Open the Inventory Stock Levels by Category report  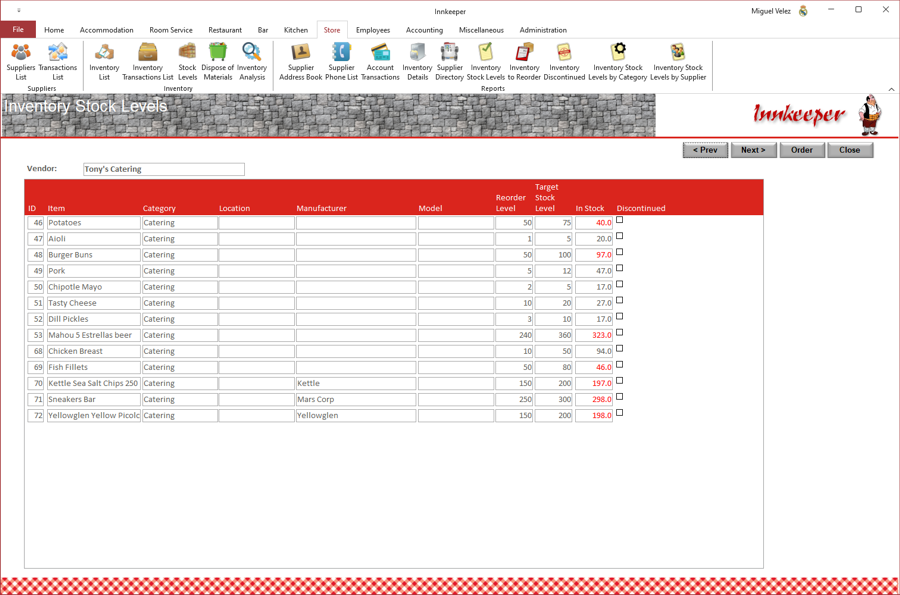click(x=618, y=61)
